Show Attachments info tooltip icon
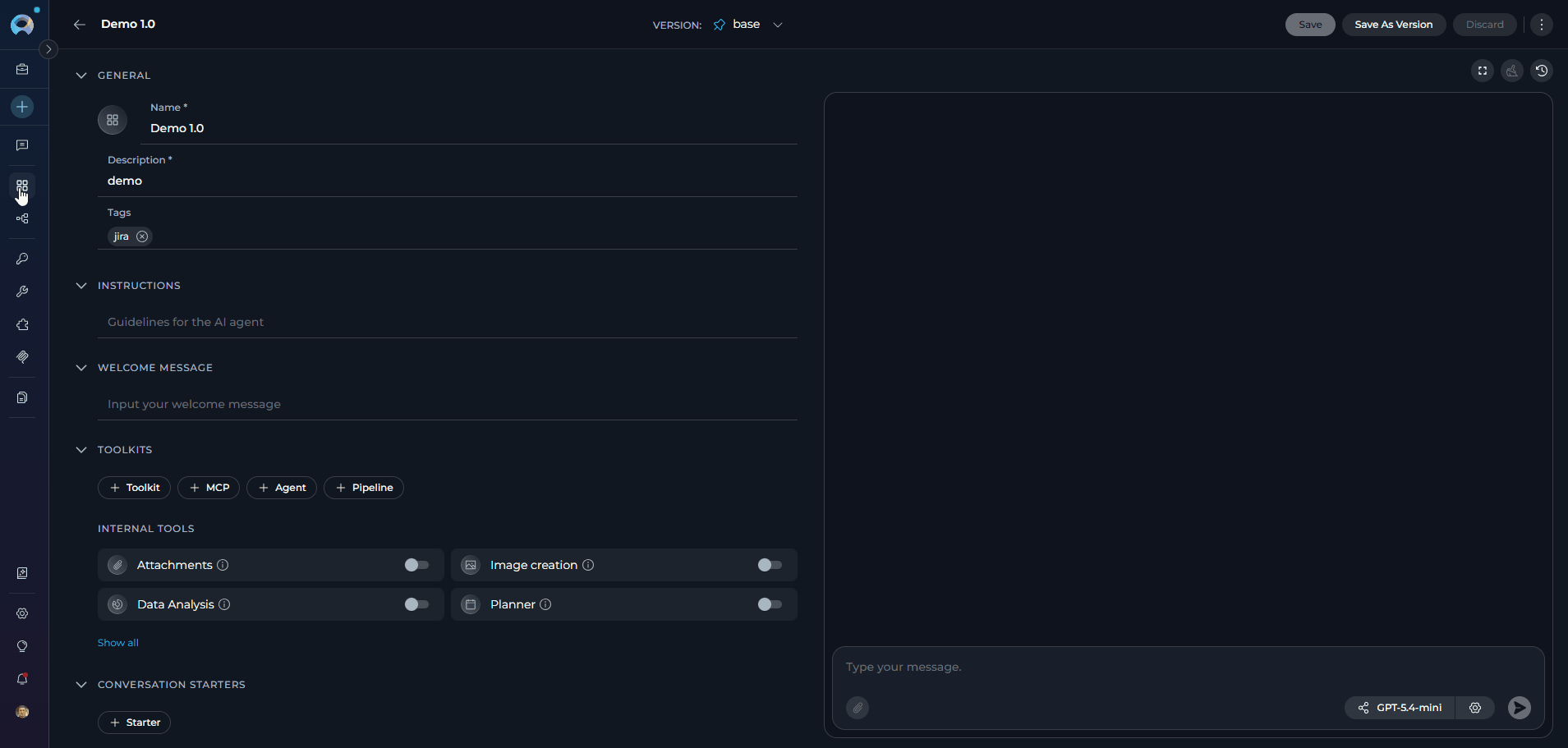The image size is (1568, 748). pyautogui.click(x=223, y=565)
